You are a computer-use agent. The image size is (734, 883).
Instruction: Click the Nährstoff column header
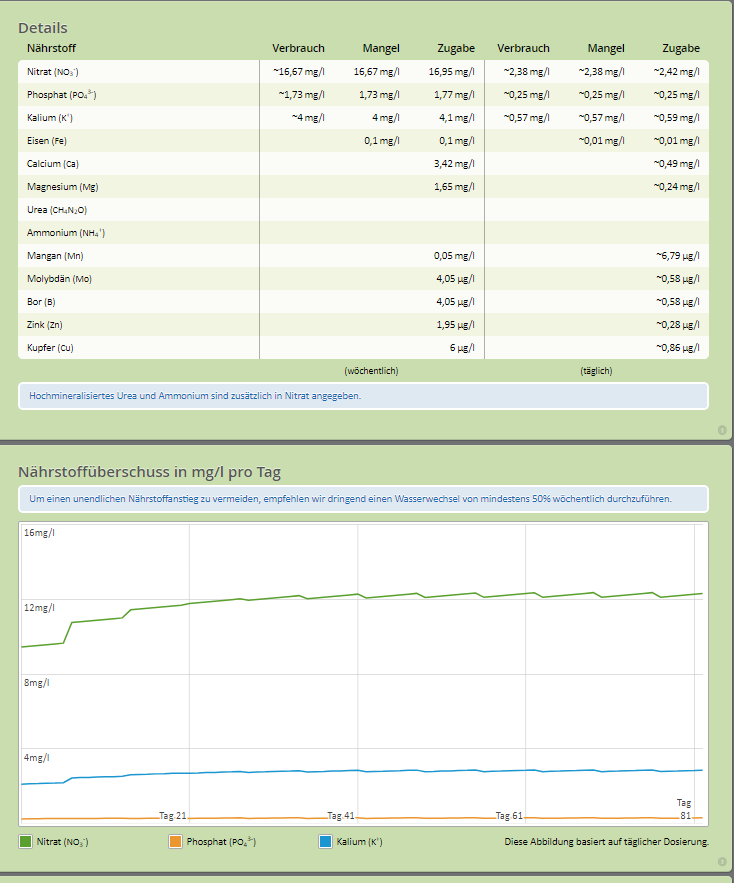pyautogui.click(x=51, y=48)
